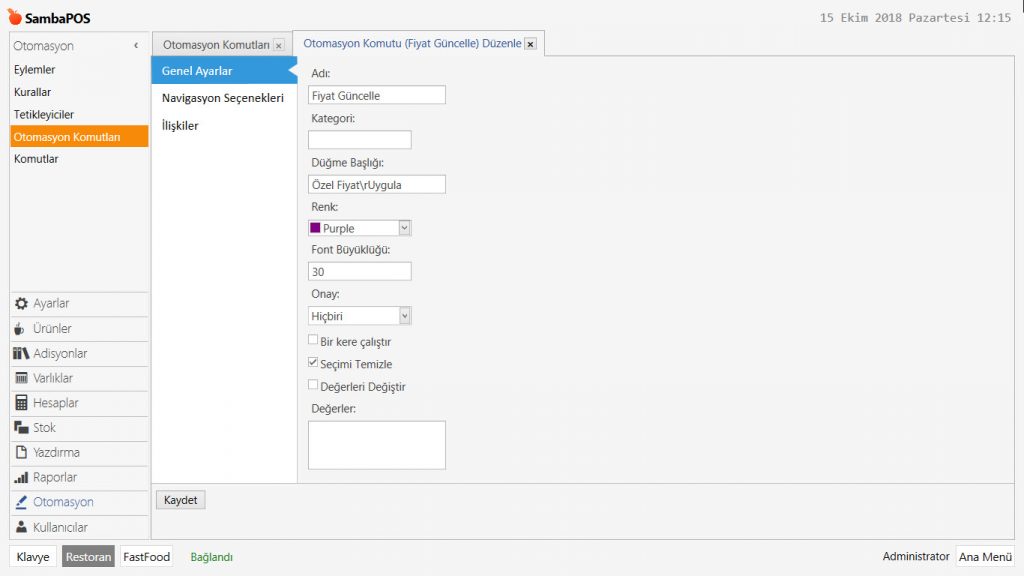The height and width of the screenshot is (576, 1024).
Task: Open Varlıklar via the table icon
Action: pyautogui.click(x=21, y=379)
